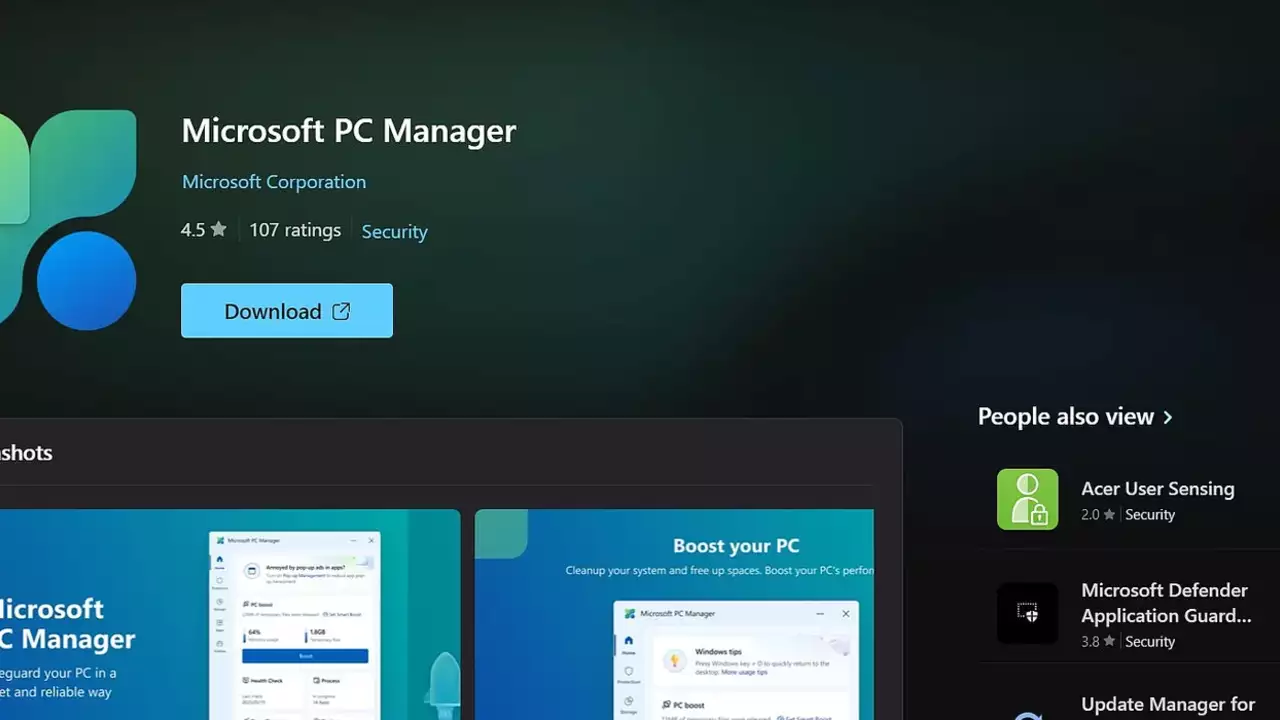Screen dimensions: 1280x720
Task: Click the Microsoft PC Manager page title
Action: coord(349,131)
